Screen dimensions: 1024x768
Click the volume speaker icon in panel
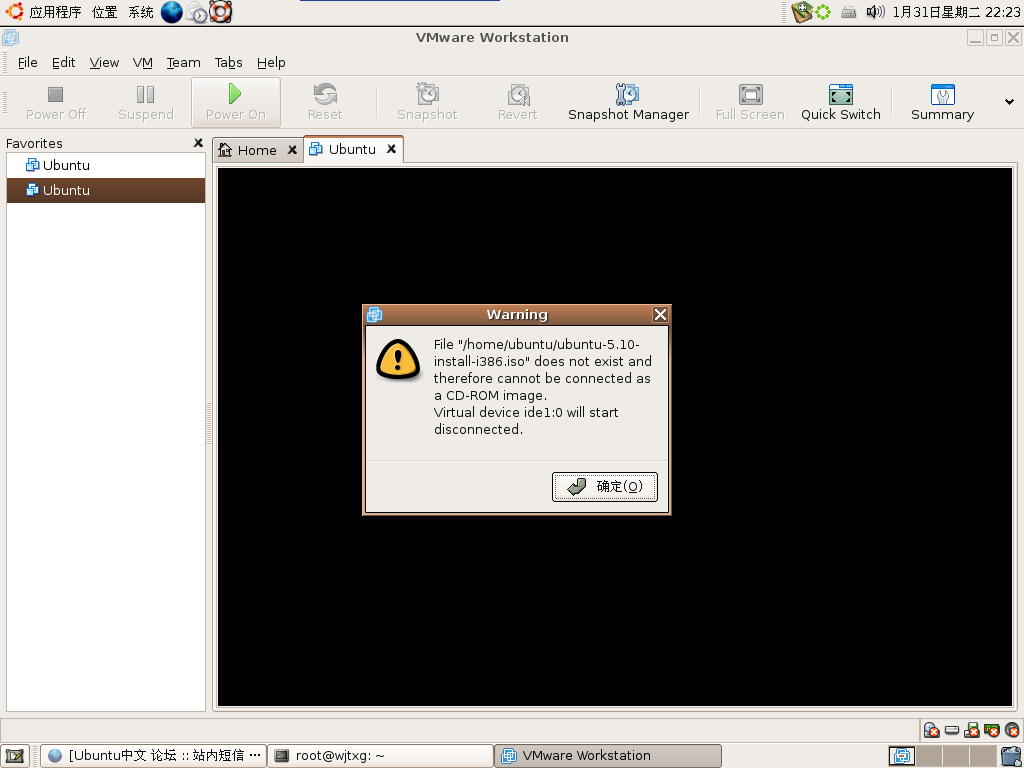tap(875, 12)
